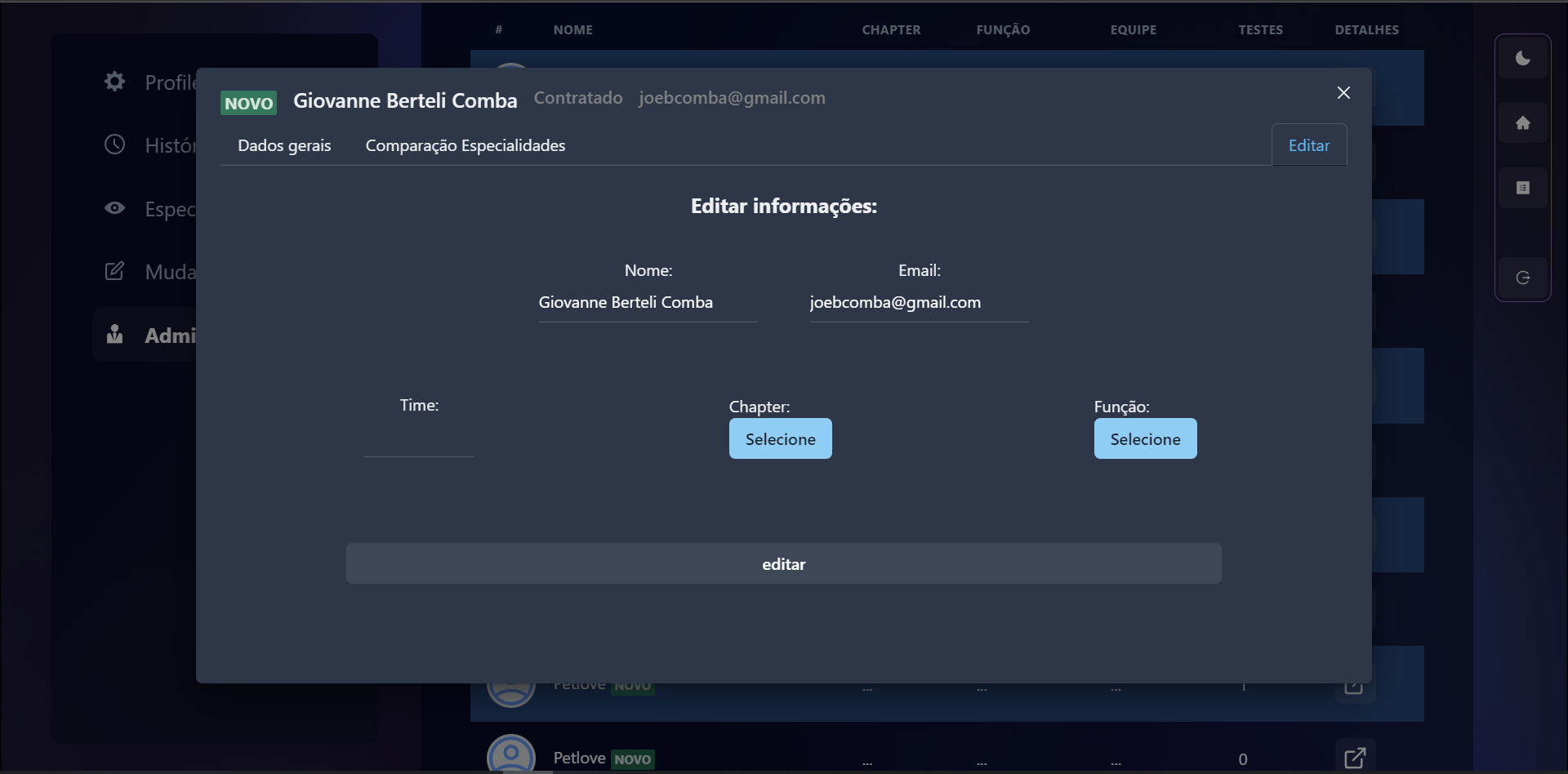Viewport: 1568px width, 774px height.
Task: Open details of the bottom Petlove row
Action: click(1354, 758)
